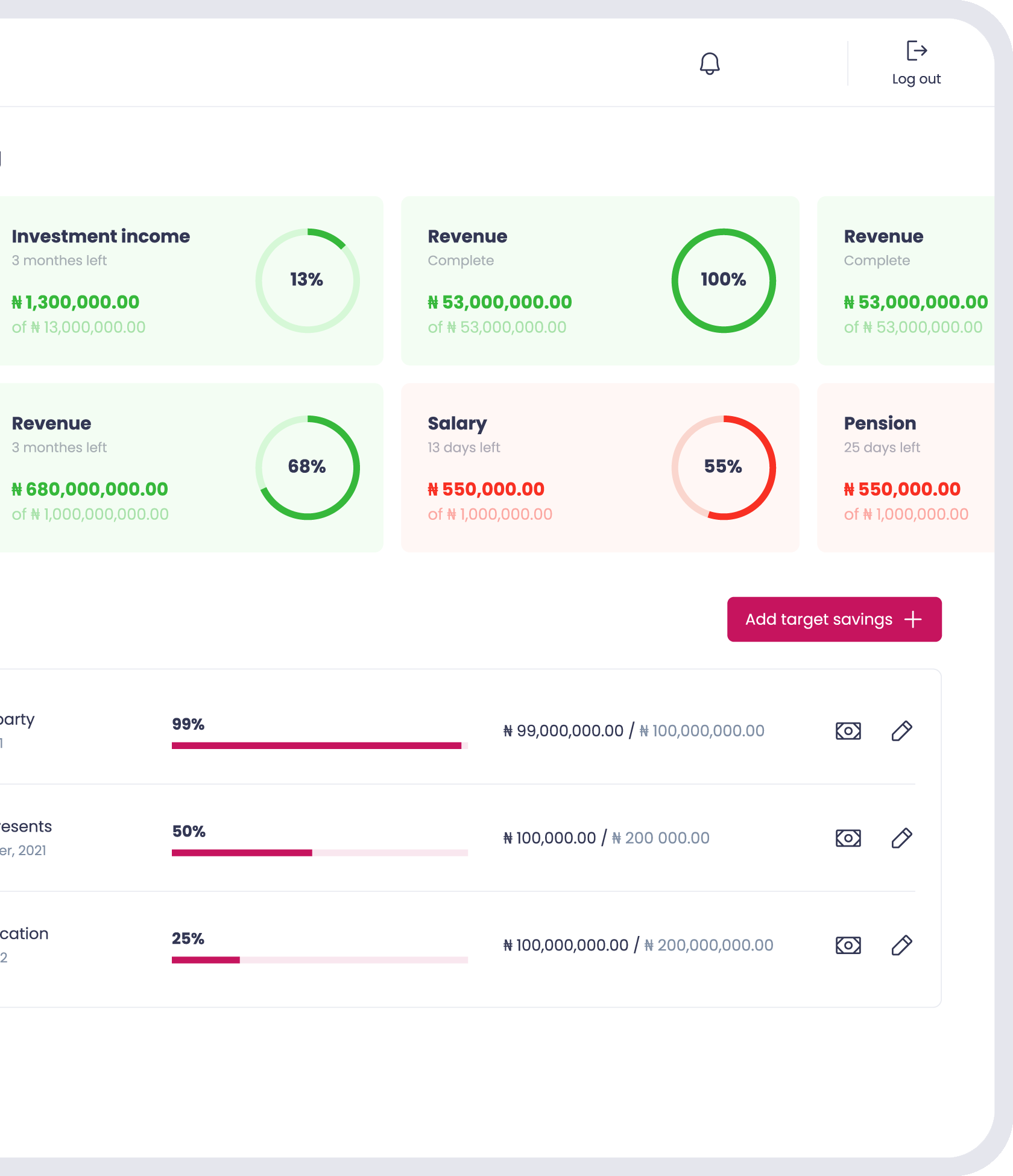Click the ₦100,000.00 saved amount on the 50% row
Viewport: 1013px width, 1176px height.
pos(549,838)
